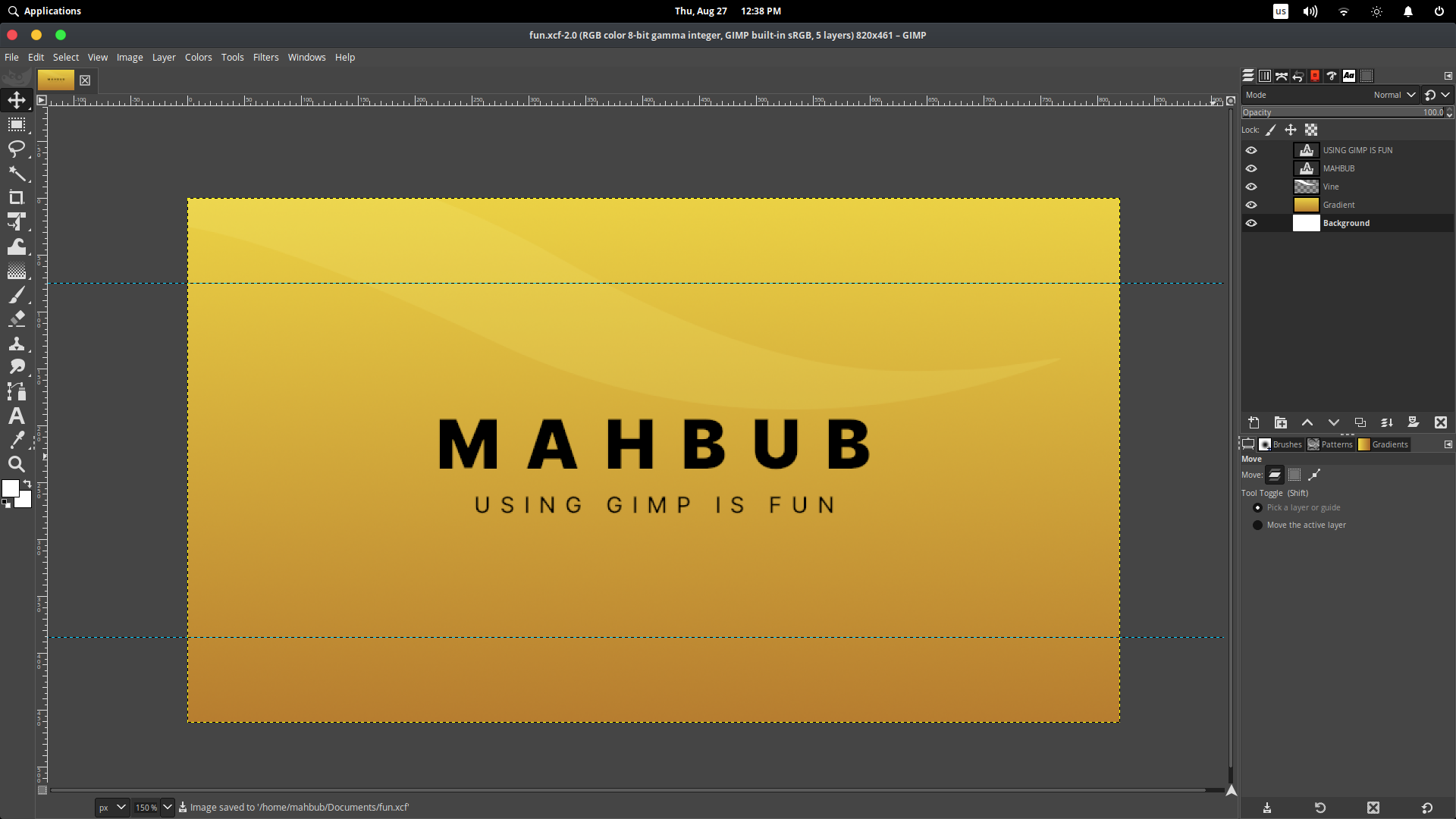Viewport: 1456px width, 819px height.
Task: Create a new layer button
Action: coord(1254,422)
